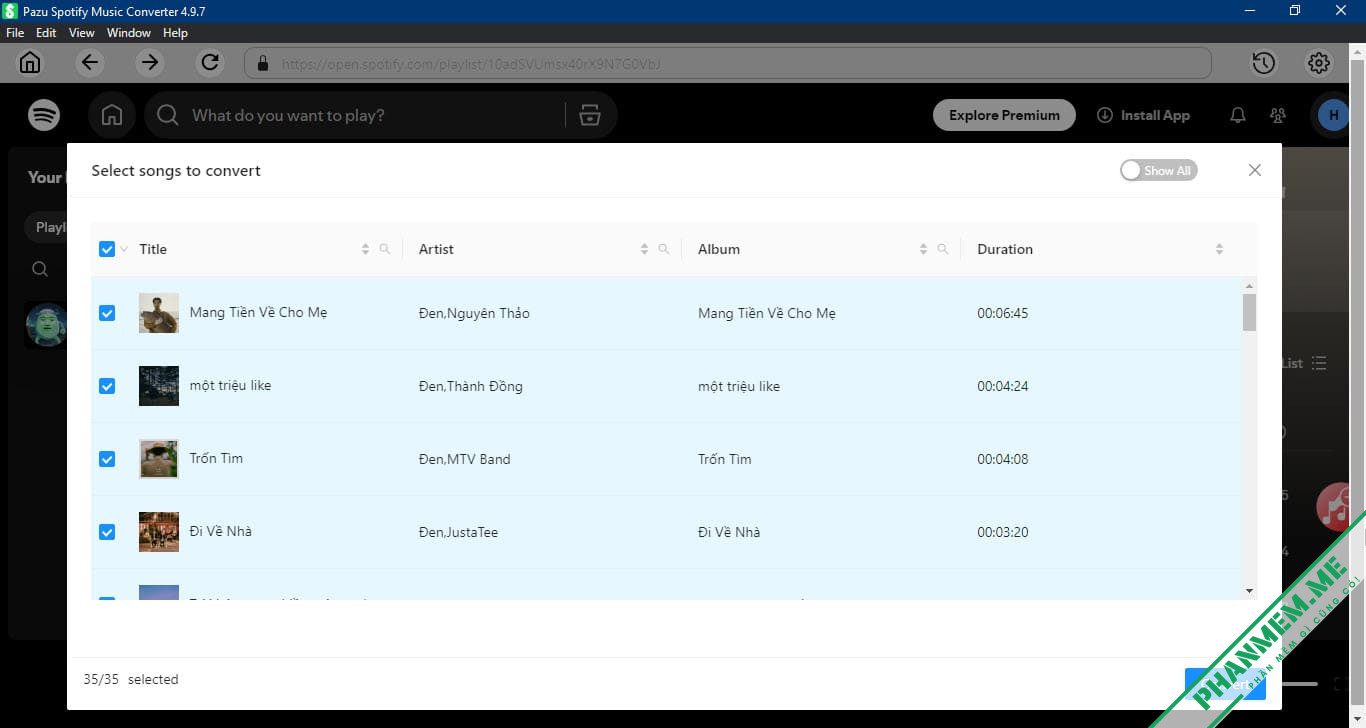Image resolution: width=1366 pixels, height=728 pixels.
Task: Click the Spotify logo
Action: tap(44, 115)
